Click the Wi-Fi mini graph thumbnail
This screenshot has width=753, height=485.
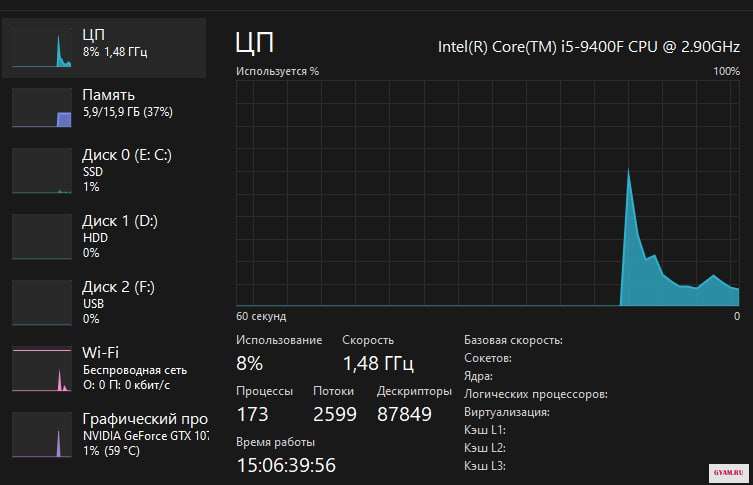(42, 370)
